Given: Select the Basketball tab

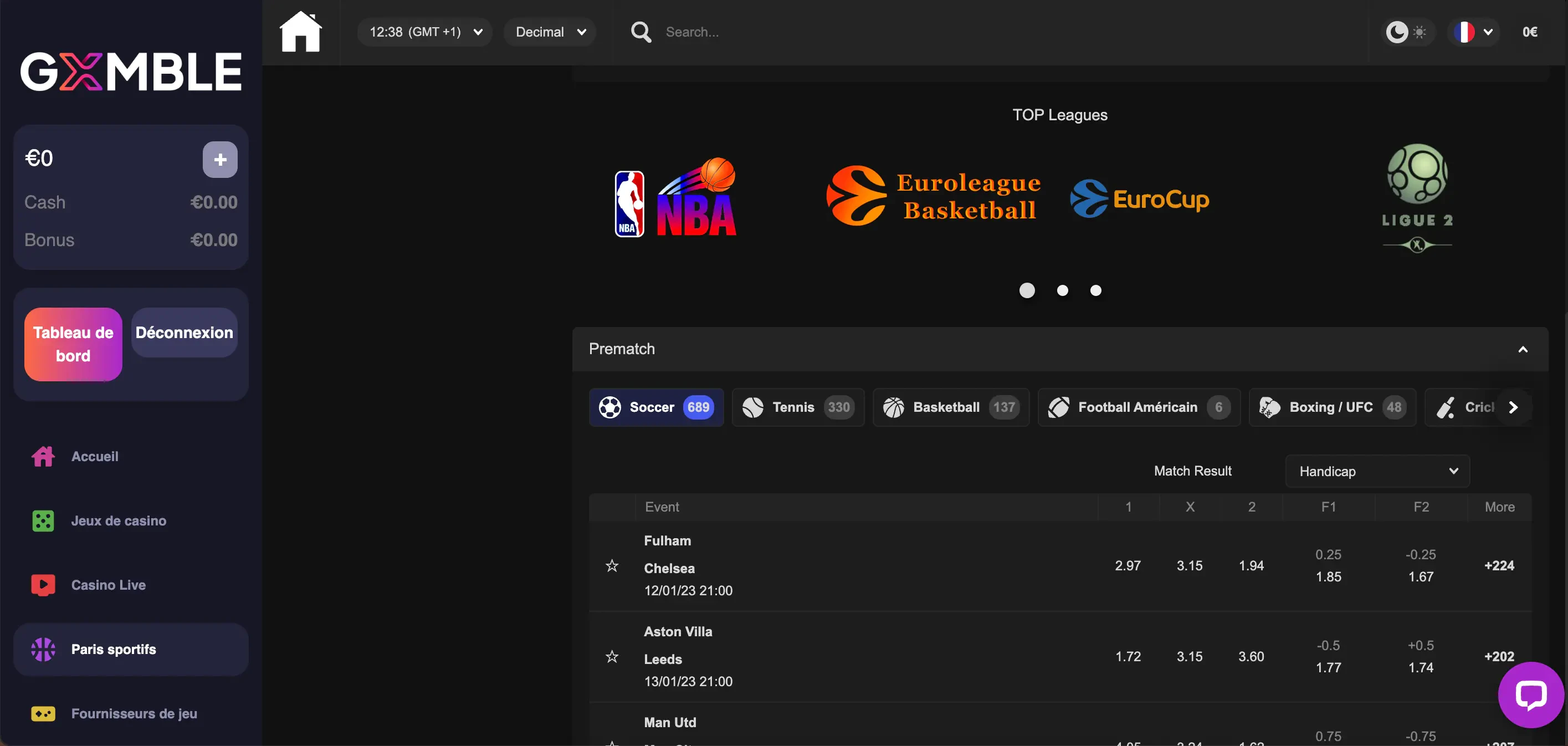Looking at the screenshot, I should point(950,407).
